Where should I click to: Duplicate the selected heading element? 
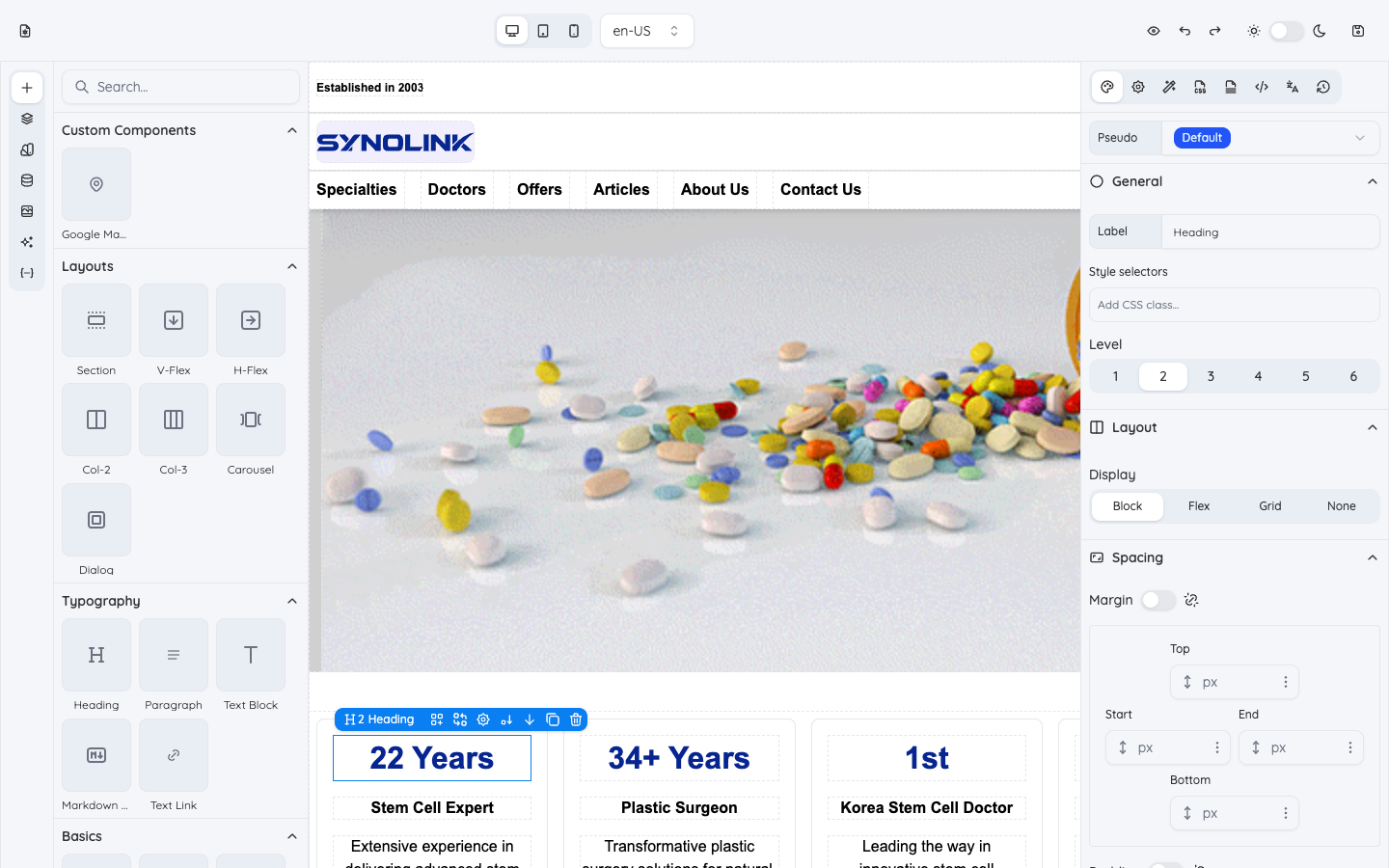coord(553,719)
